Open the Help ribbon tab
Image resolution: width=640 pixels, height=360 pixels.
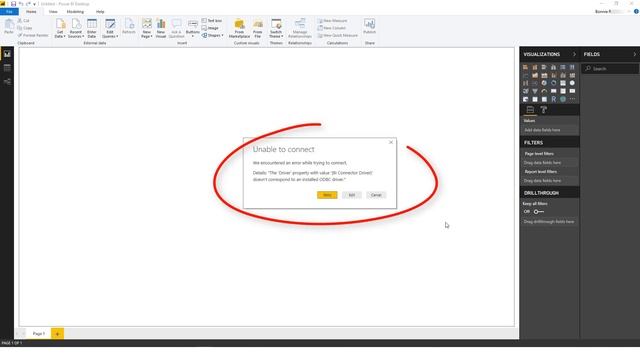pyautogui.click(x=100, y=11)
